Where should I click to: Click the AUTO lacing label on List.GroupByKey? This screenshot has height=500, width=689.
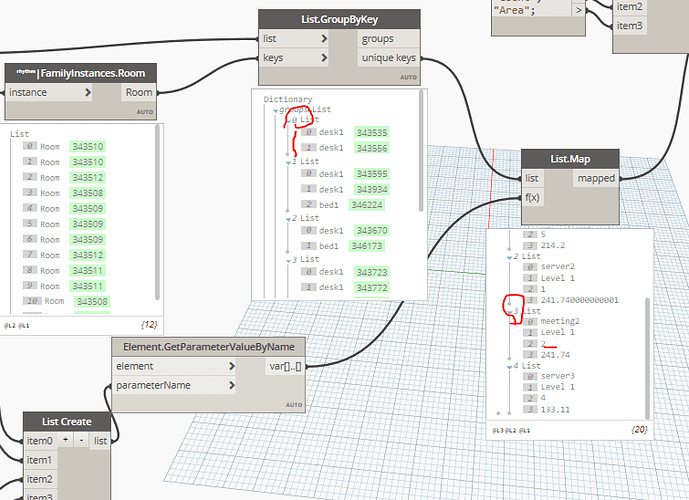[x=408, y=77]
